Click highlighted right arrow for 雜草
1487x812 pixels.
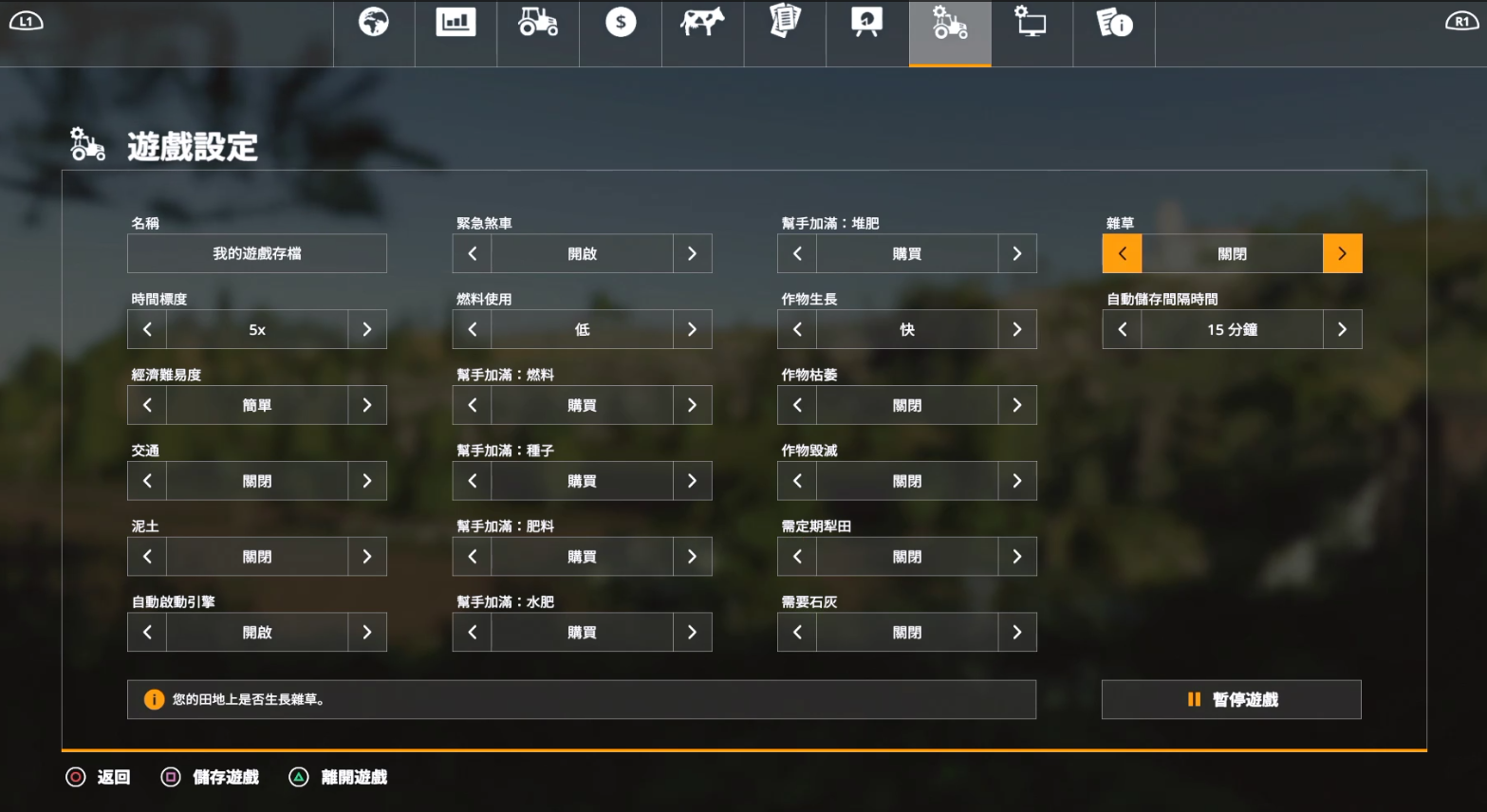click(1343, 253)
